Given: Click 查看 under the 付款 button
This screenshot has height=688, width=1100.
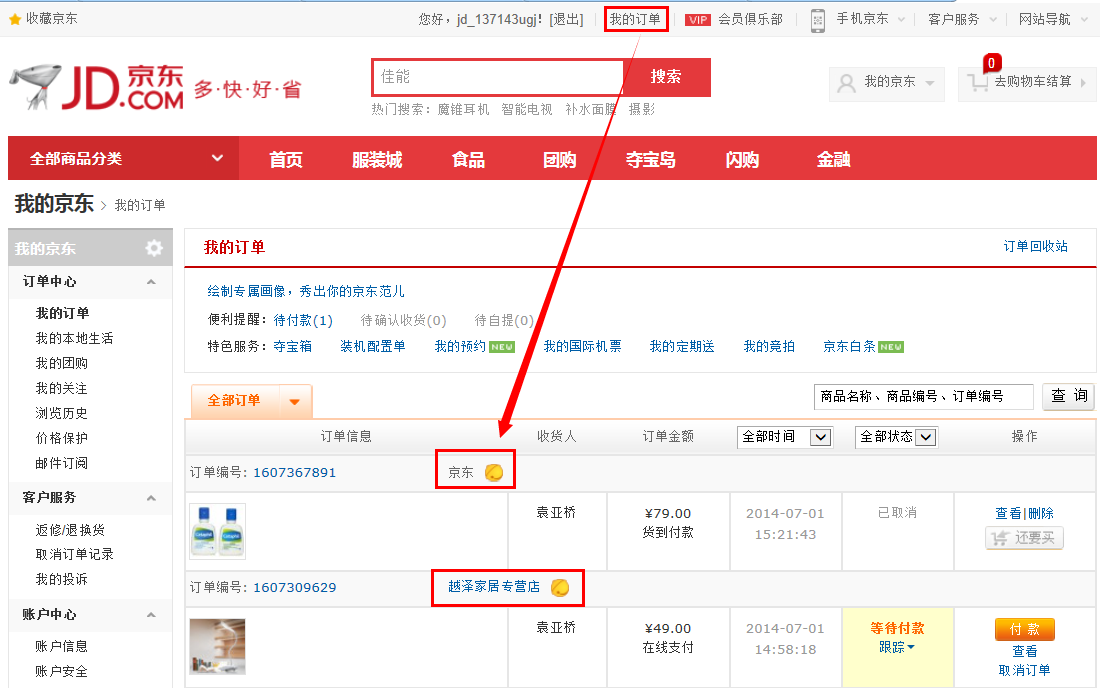Looking at the screenshot, I should (1024, 651).
